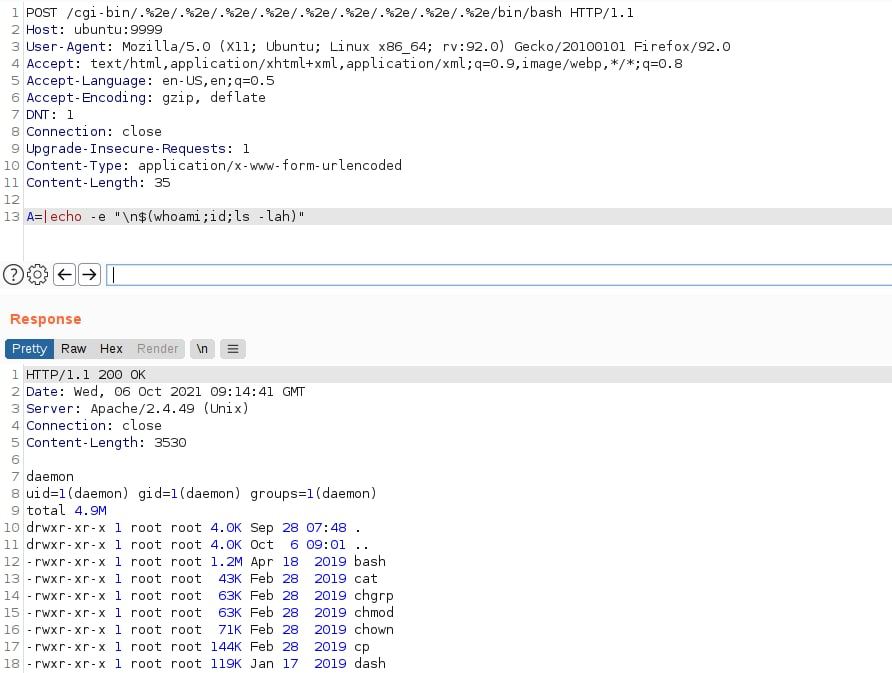Select the 'cat' file listing row
The image size is (892, 673).
pyautogui.click(x=202, y=579)
